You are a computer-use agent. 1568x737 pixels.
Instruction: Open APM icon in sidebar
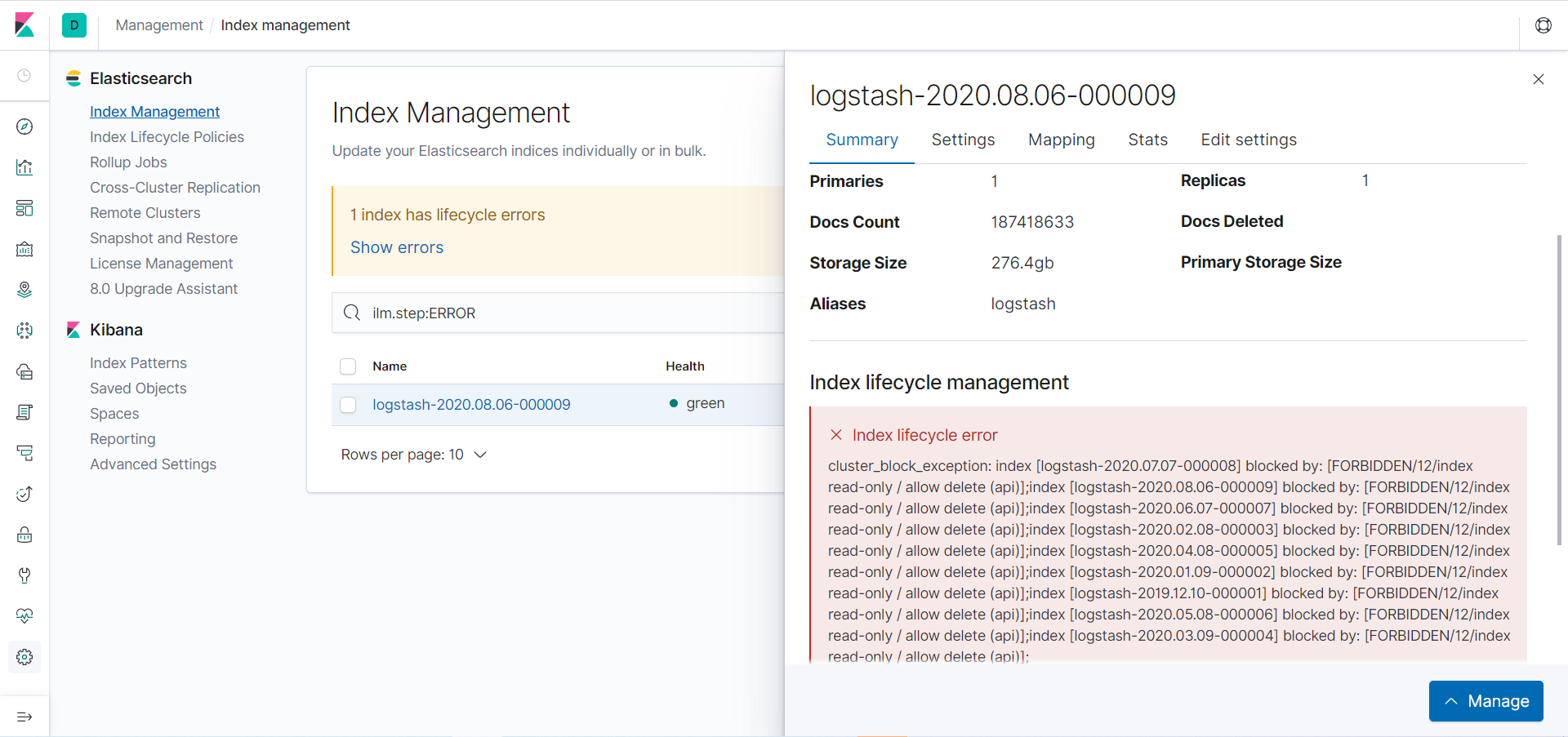(24, 453)
